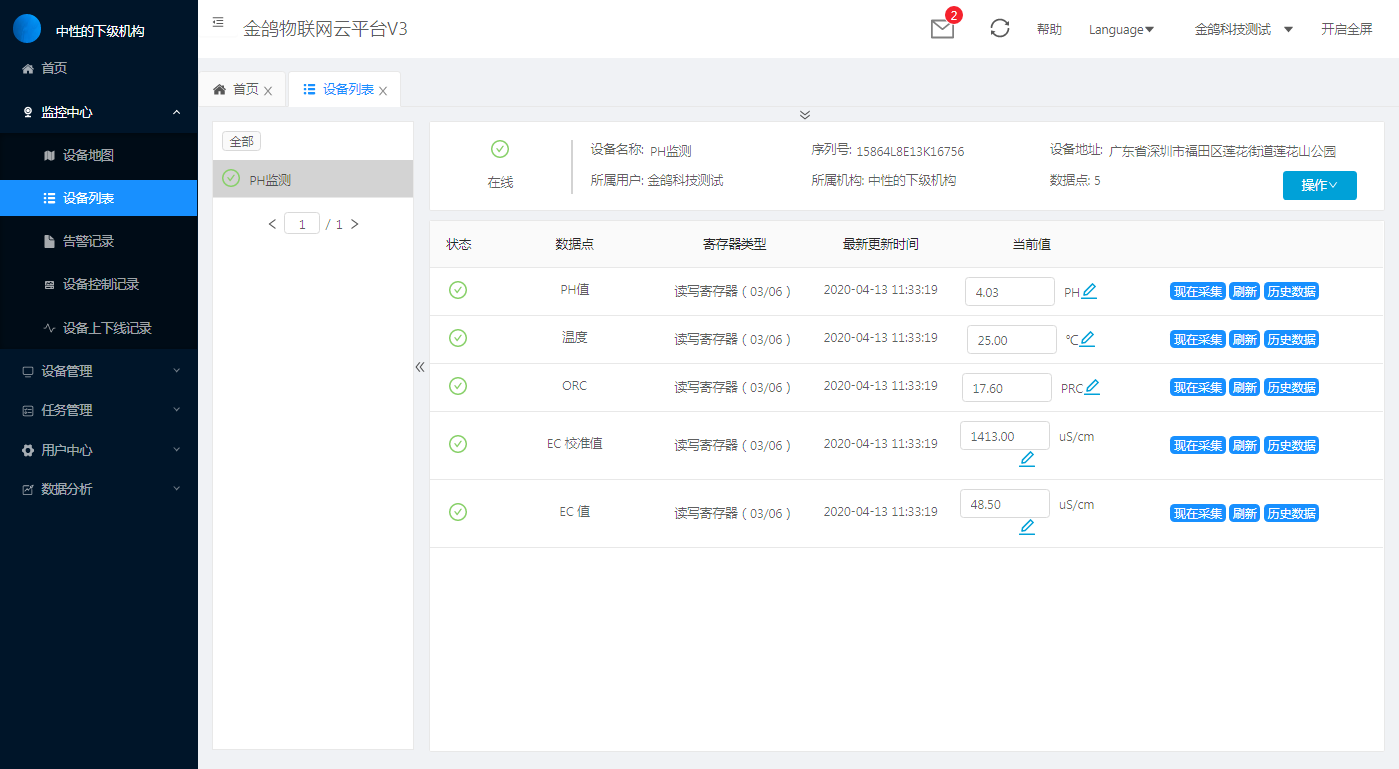The width and height of the screenshot is (1399, 769).
Task: Open the Language dropdown
Action: 1121,29
